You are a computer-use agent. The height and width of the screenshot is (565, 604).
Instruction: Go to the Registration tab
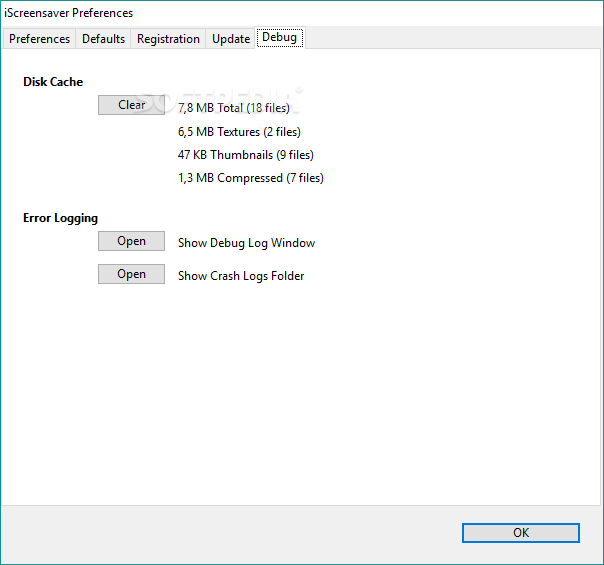168,39
